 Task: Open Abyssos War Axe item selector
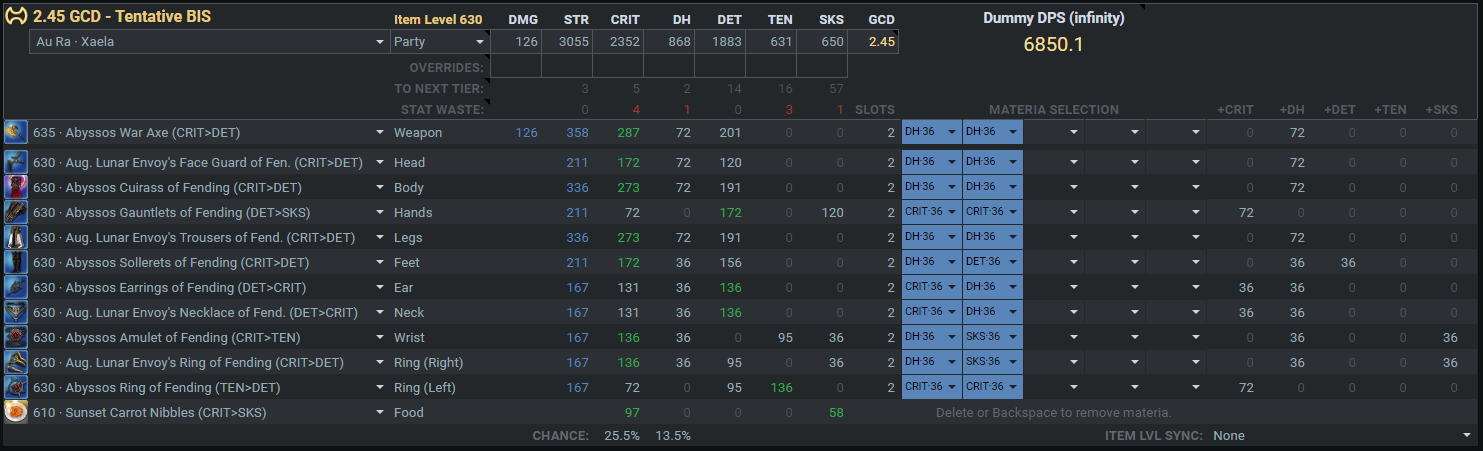(x=209, y=133)
